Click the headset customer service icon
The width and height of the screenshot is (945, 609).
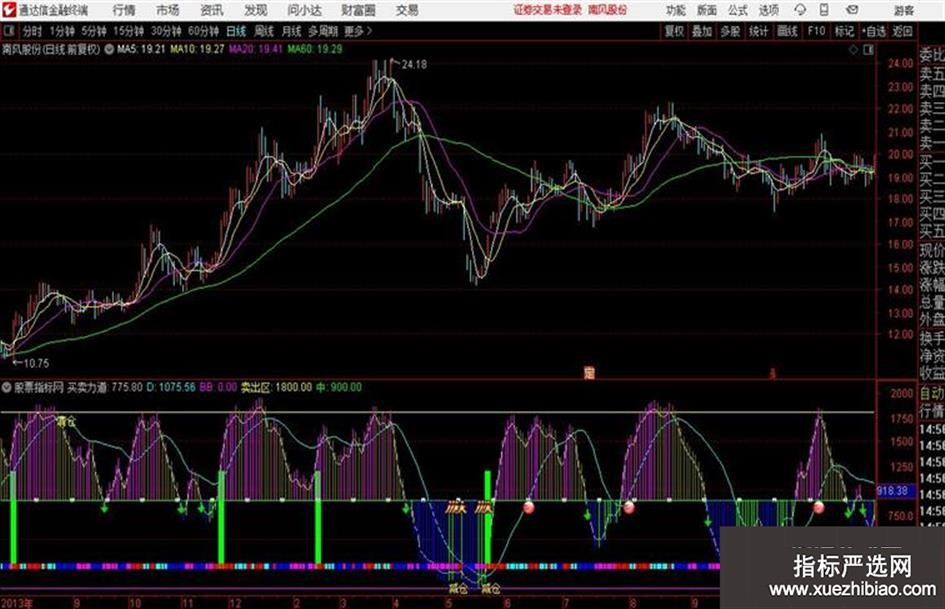point(800,10)
